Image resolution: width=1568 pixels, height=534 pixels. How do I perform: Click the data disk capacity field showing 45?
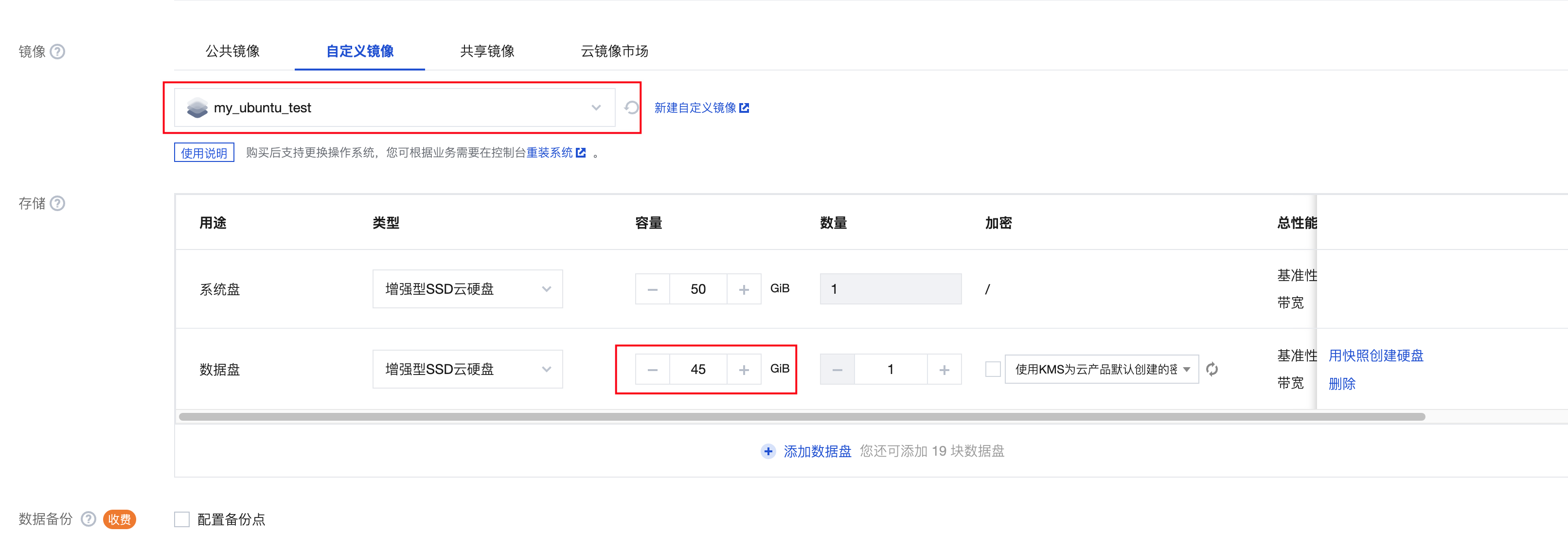pyautogui.click(x=697, y=370)
